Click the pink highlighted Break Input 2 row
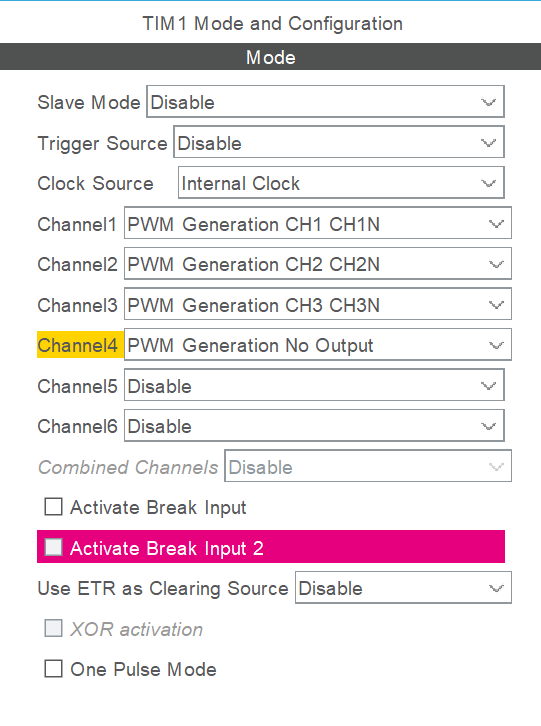The width and height of the screenshot is (541, 726). coord(271,547)
